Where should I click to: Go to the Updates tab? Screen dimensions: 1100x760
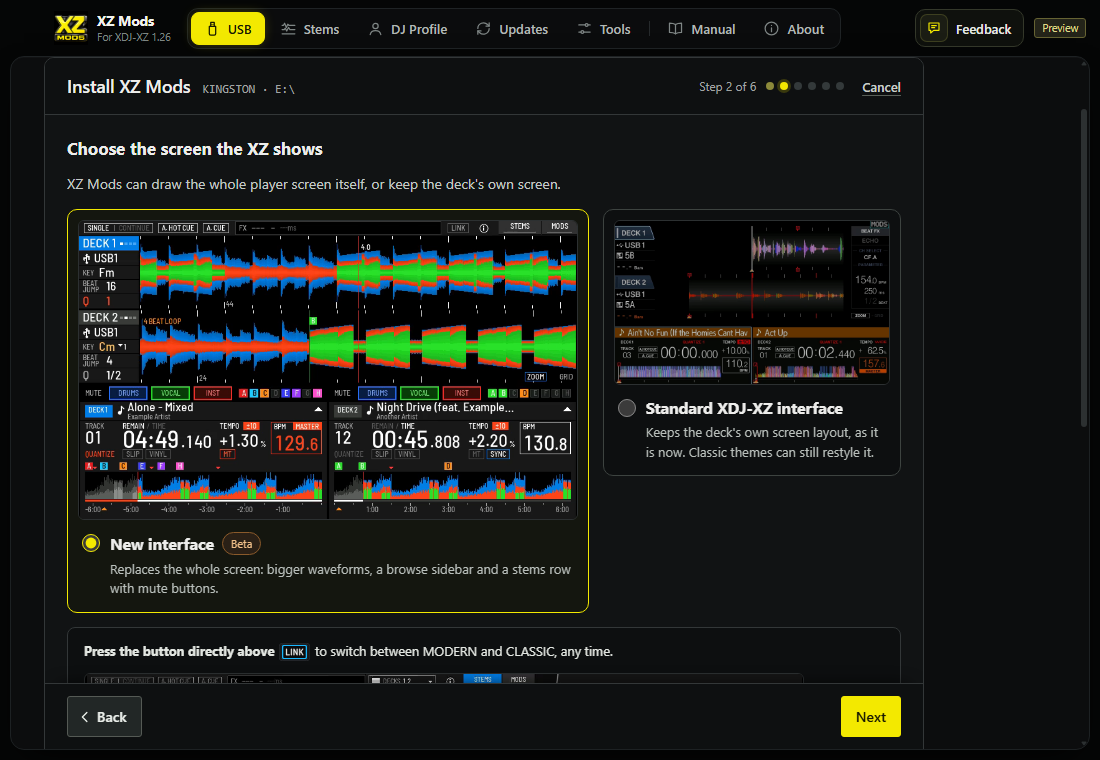(512, 29)
